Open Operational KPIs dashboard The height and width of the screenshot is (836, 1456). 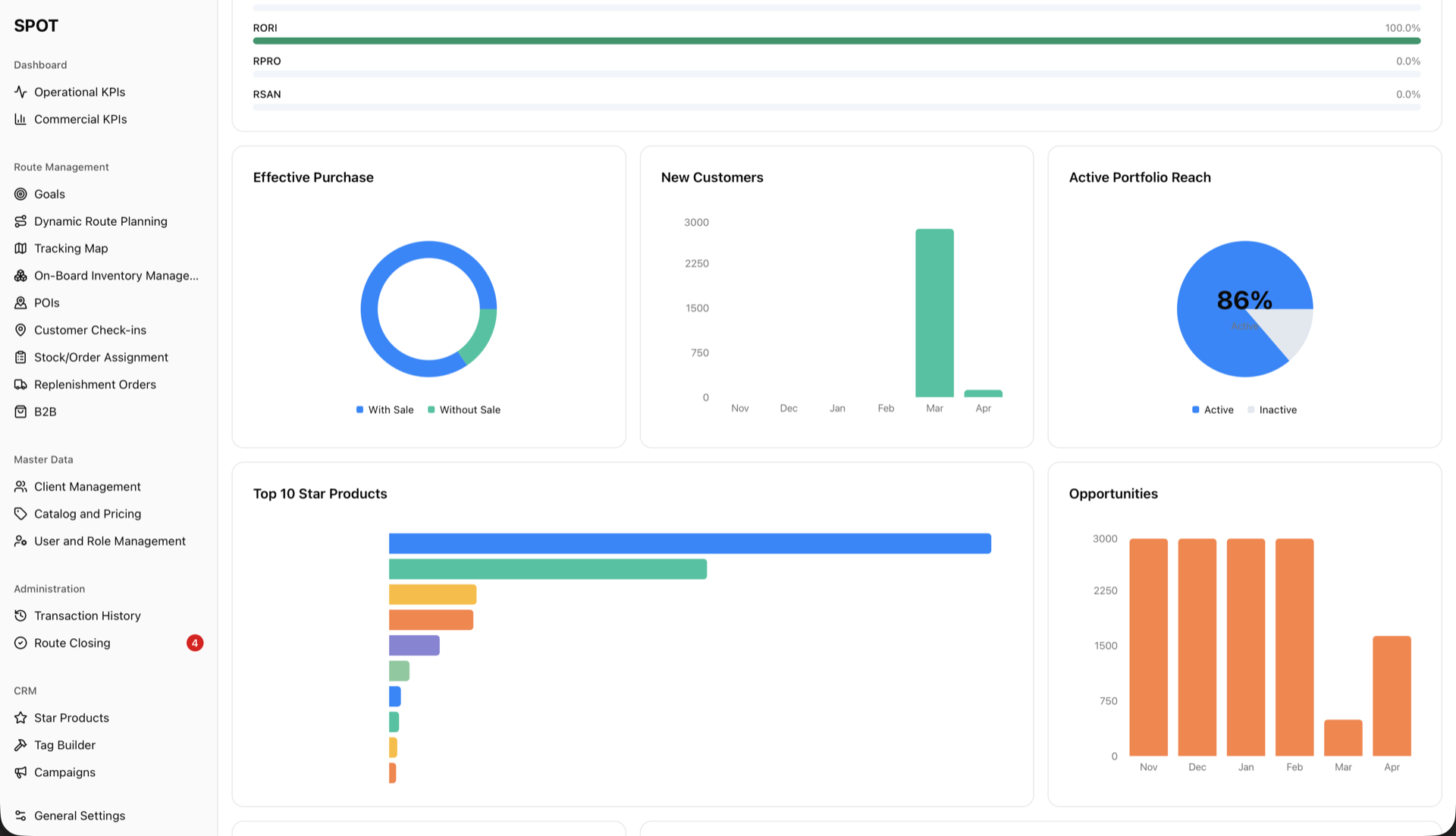(x=80, y=92)
